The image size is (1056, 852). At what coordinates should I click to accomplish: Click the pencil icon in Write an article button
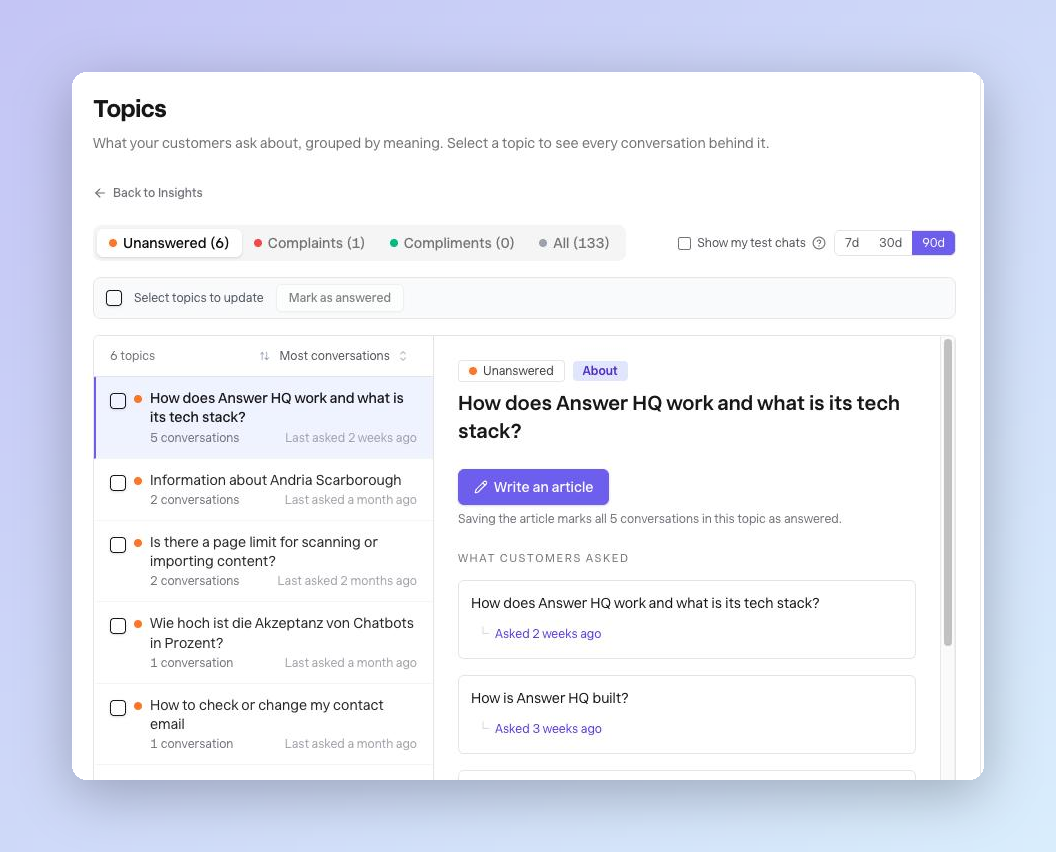click(x=481, y=487)
